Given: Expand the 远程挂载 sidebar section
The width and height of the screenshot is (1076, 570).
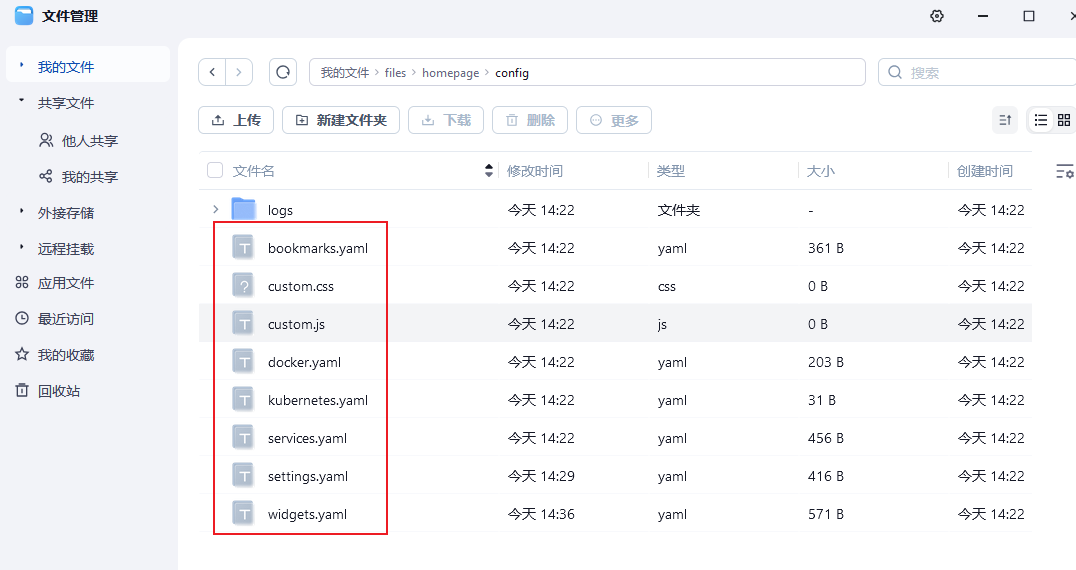Looking at the screenshot, I should coord(22,248).
